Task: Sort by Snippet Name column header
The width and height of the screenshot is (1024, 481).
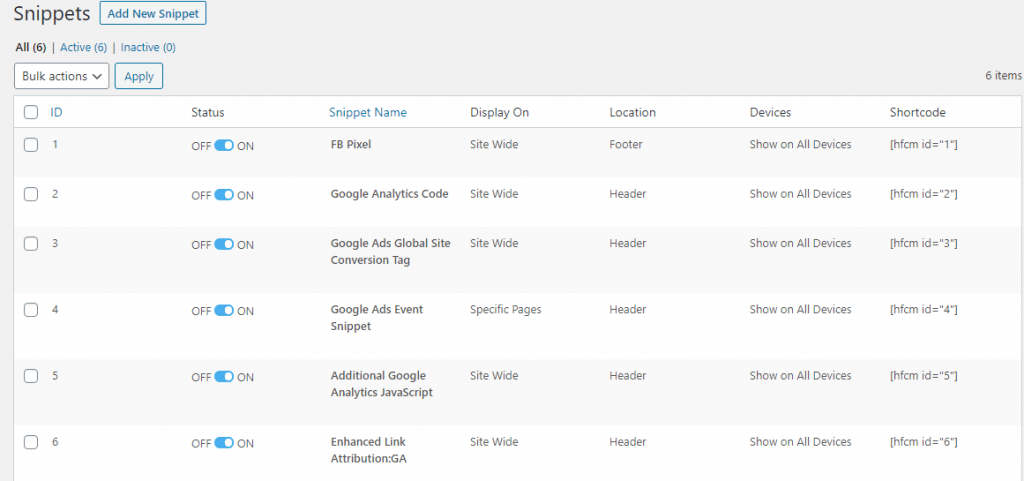Action: click(x=367, y=113)
